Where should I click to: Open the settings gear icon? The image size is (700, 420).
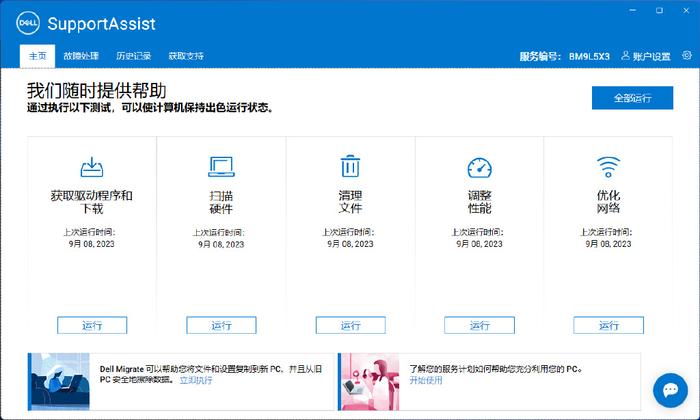click(687, 55)
